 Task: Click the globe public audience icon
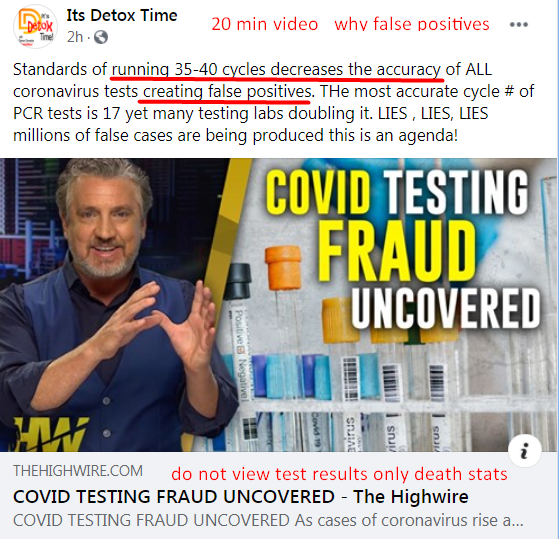(101, 37)
